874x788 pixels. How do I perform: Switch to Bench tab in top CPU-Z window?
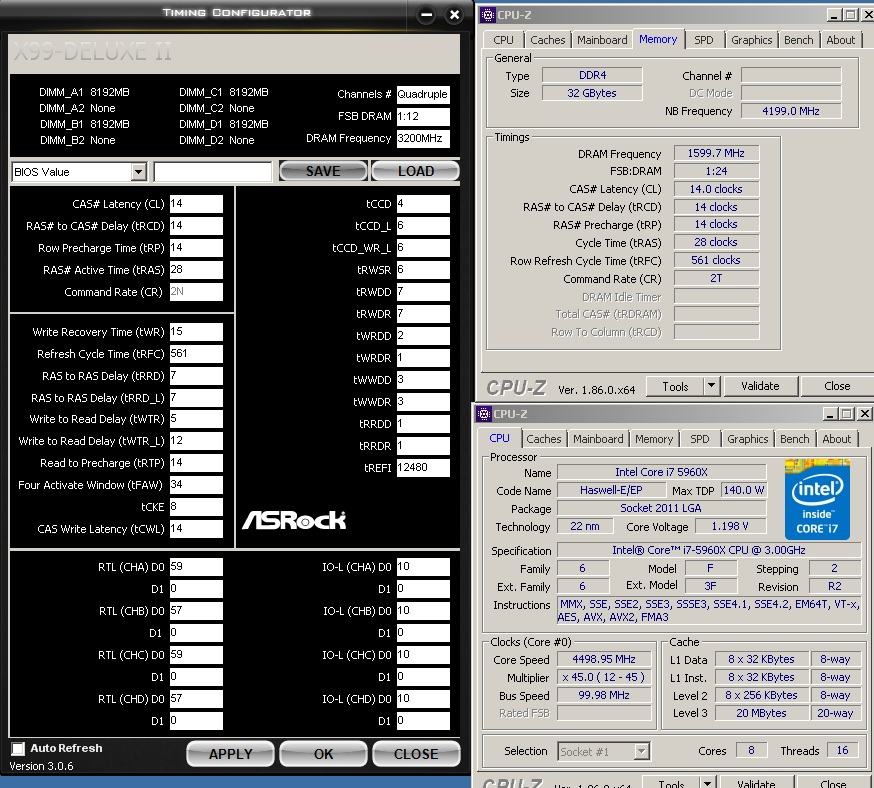click(798, 40)
